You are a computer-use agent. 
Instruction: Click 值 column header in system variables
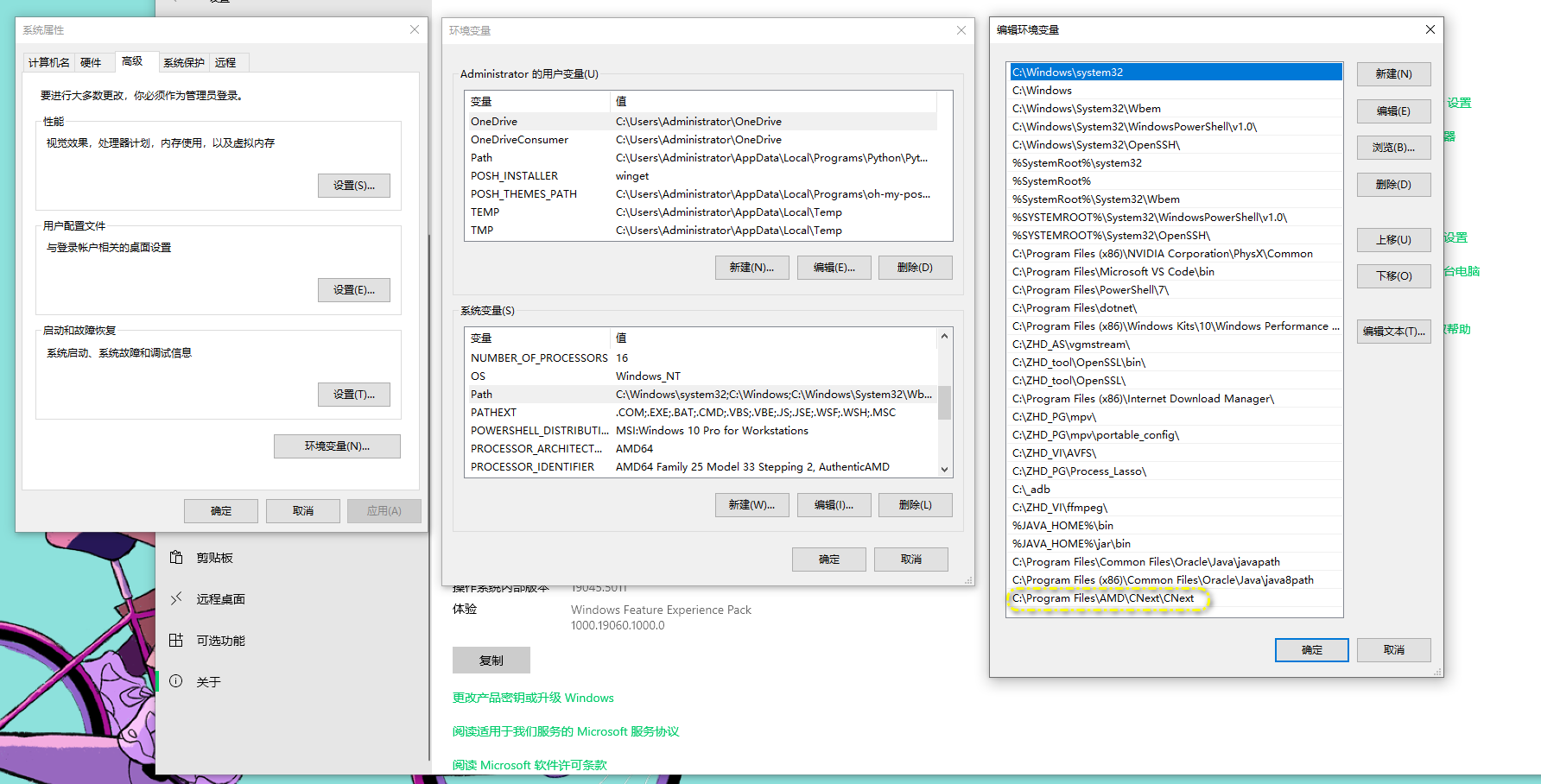tap(773, 338)
